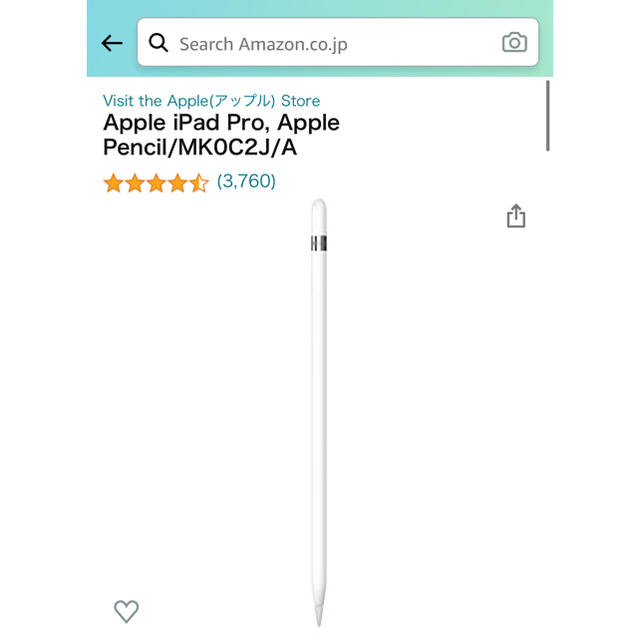
Task: Click the half-filled fifth rating star
Action: pyautogui.click(x=199, y=182)
